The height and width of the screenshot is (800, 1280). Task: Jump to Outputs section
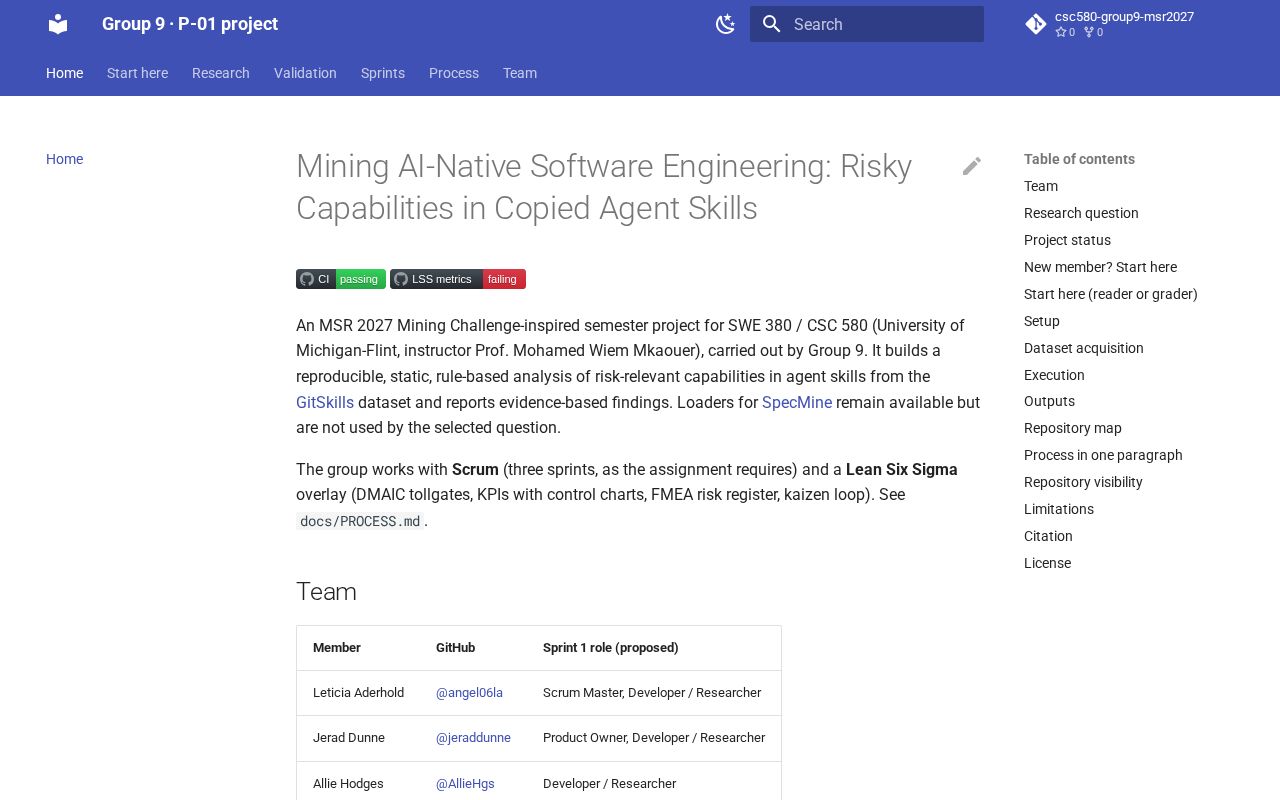pyautogui.click(x=1049, y=401)
